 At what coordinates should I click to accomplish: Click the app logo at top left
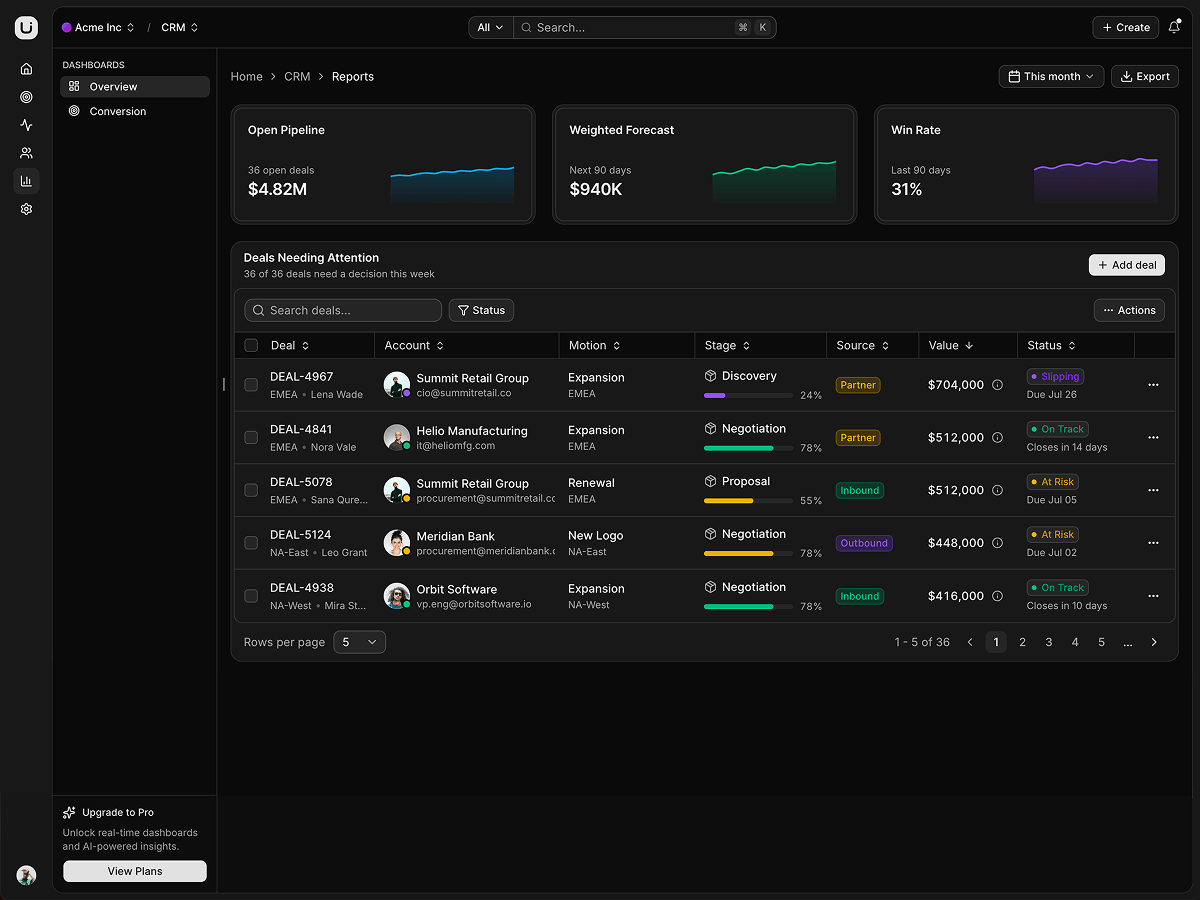26,27
